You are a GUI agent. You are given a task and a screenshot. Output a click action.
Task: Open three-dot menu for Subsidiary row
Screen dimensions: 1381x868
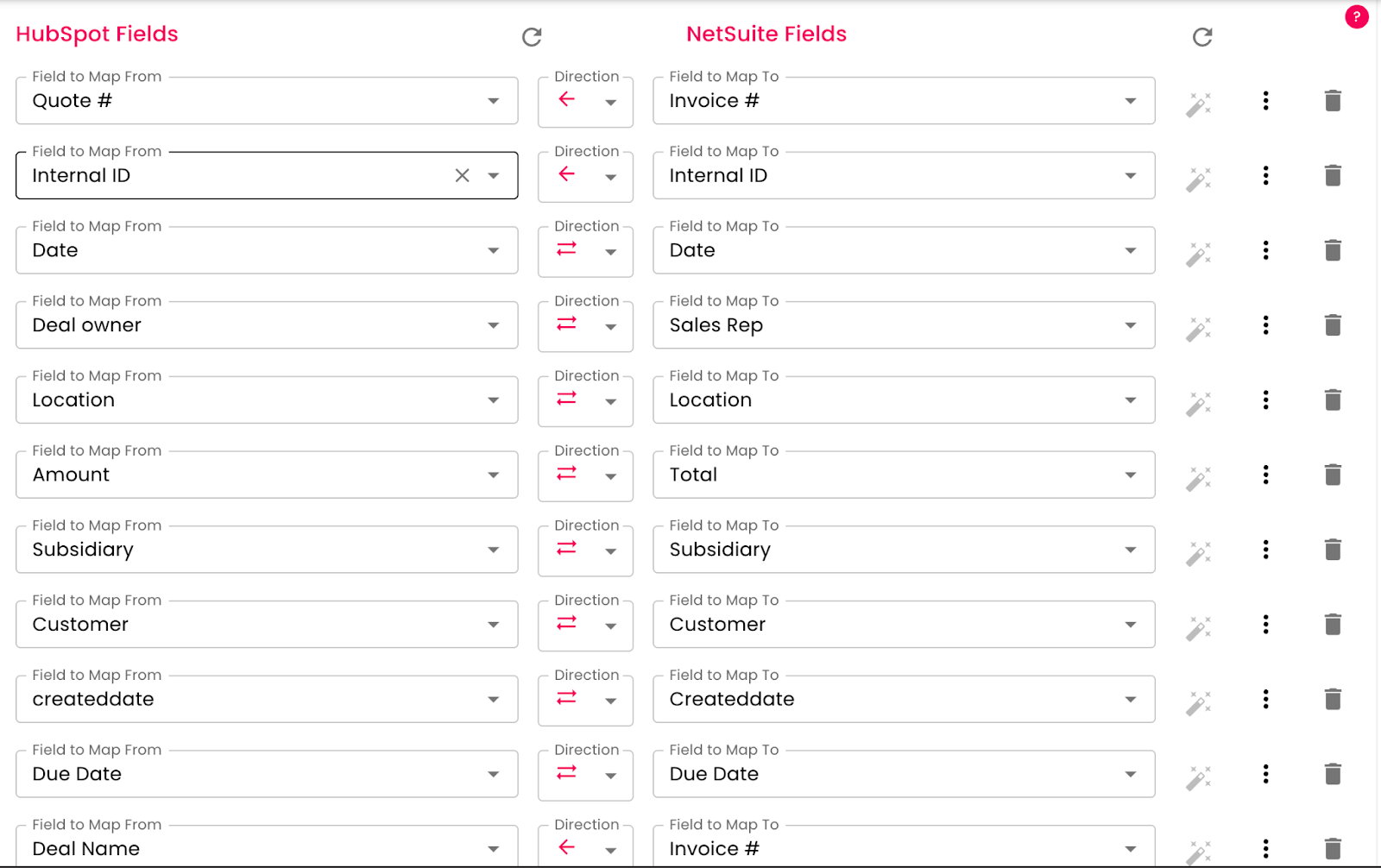click(1265, 550)
